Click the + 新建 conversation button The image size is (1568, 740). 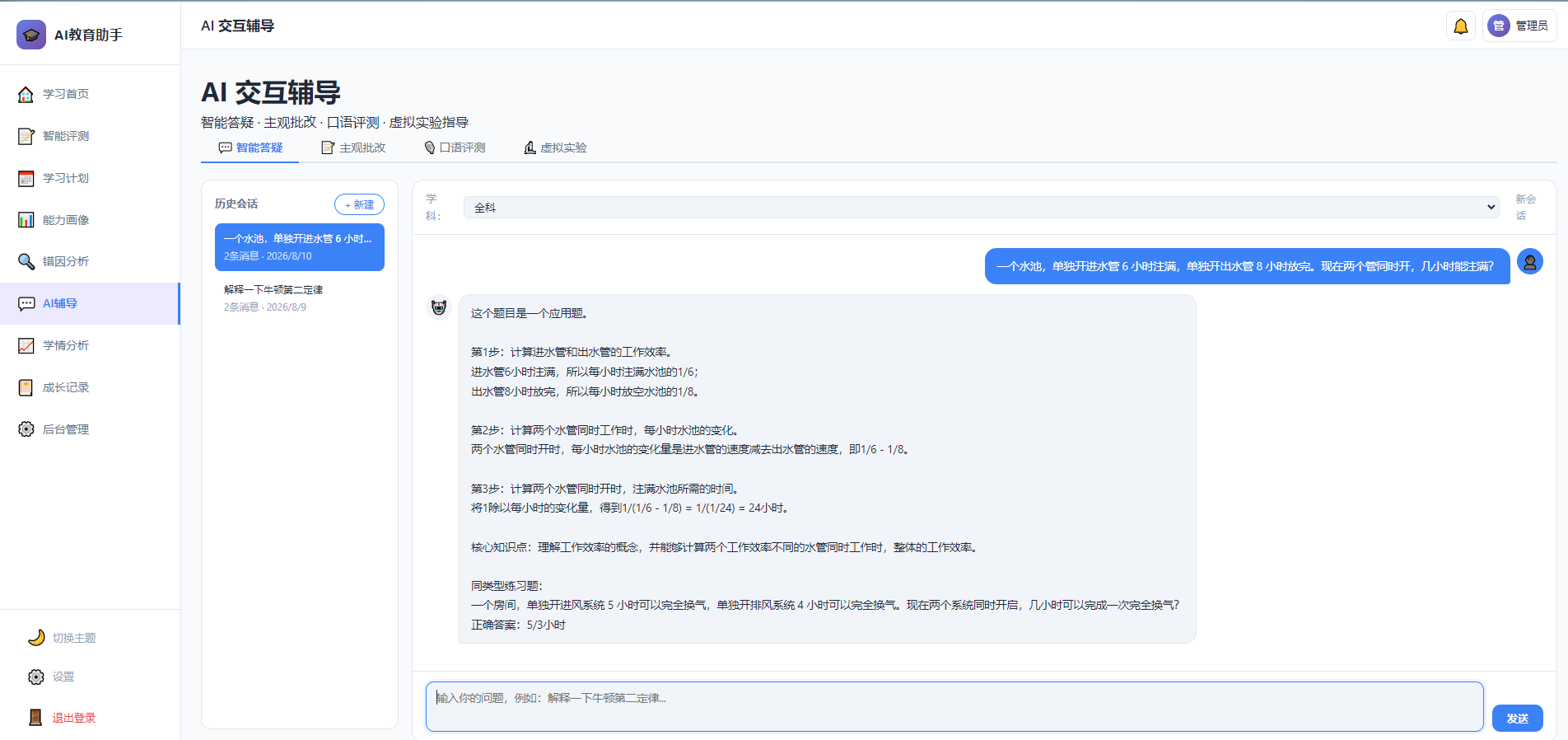(359, 204)
